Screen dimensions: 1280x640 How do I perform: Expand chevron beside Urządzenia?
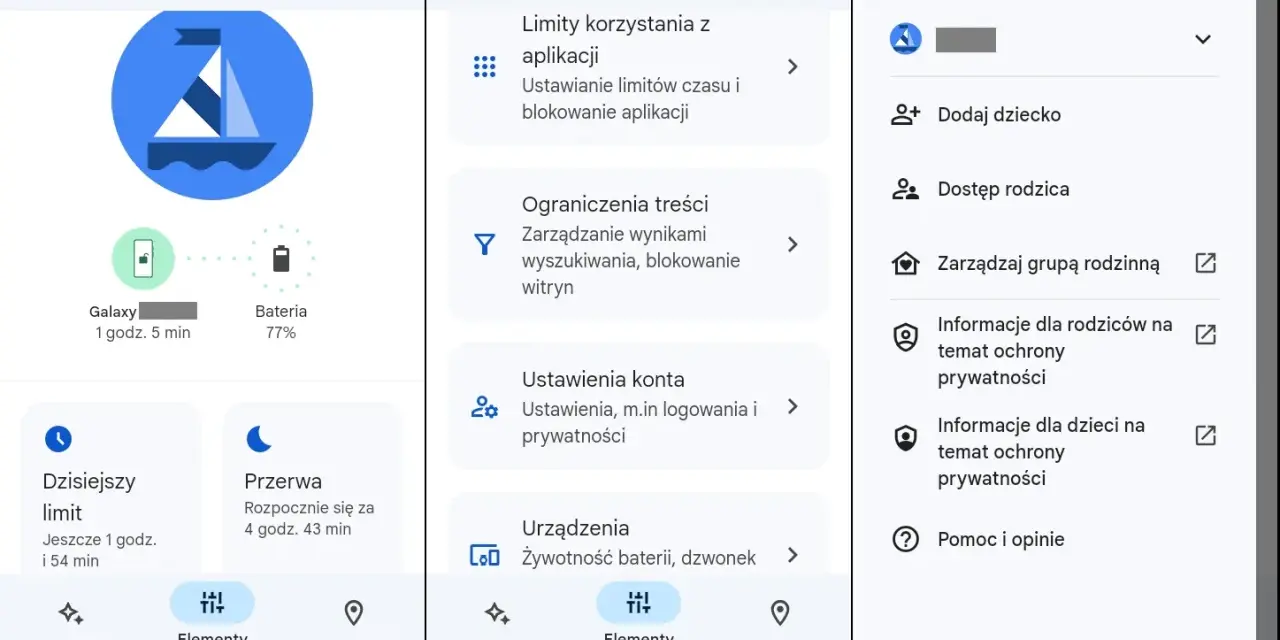pyautogui.click(x=792, y=555)
